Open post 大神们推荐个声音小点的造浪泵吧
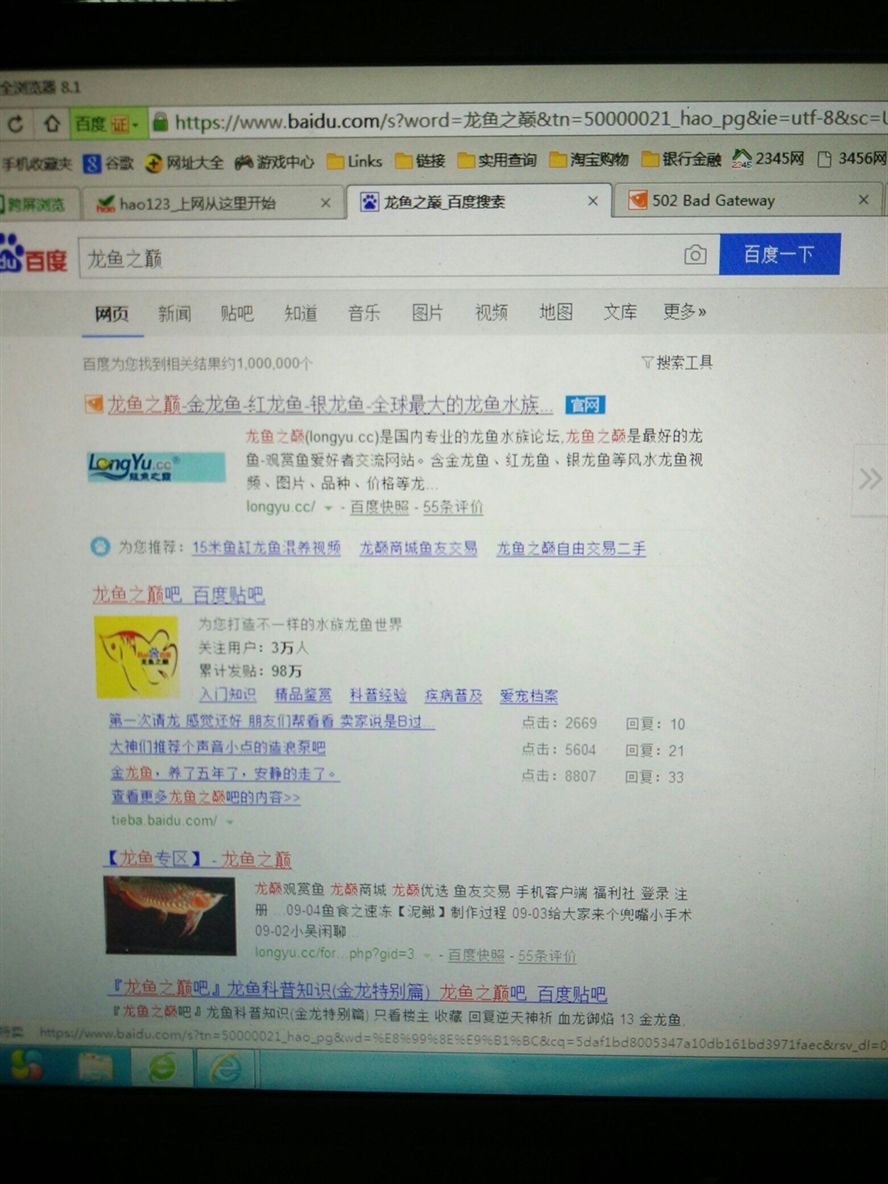Viewport: 888px width, 1184px height. tap(217, 748)
